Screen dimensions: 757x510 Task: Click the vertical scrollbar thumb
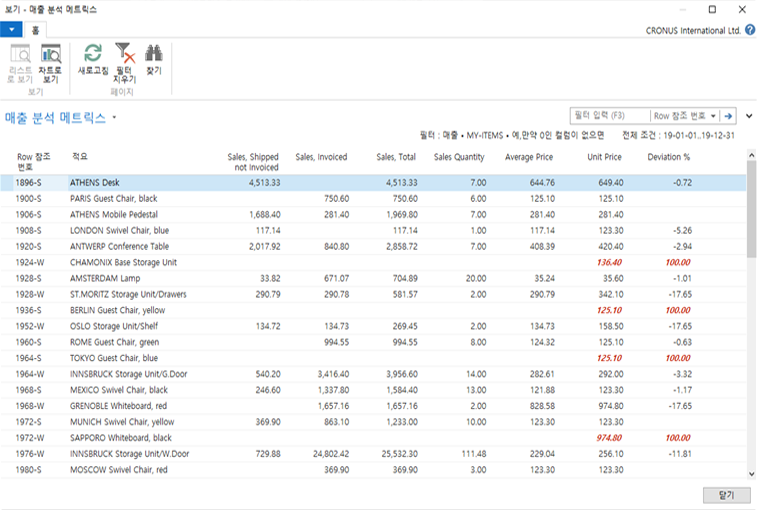point(751,210)
